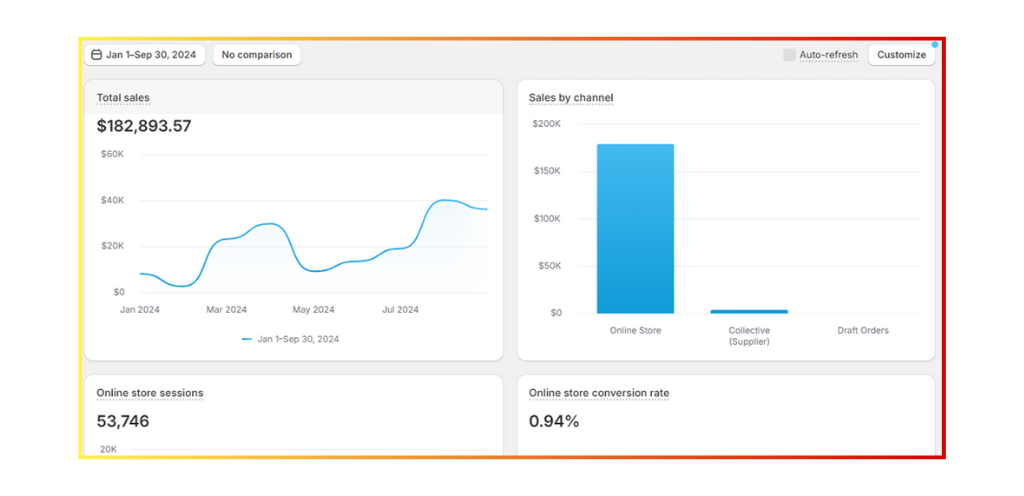
Task: Click the blue legend line marker icon
Action: tap(247, 339)
